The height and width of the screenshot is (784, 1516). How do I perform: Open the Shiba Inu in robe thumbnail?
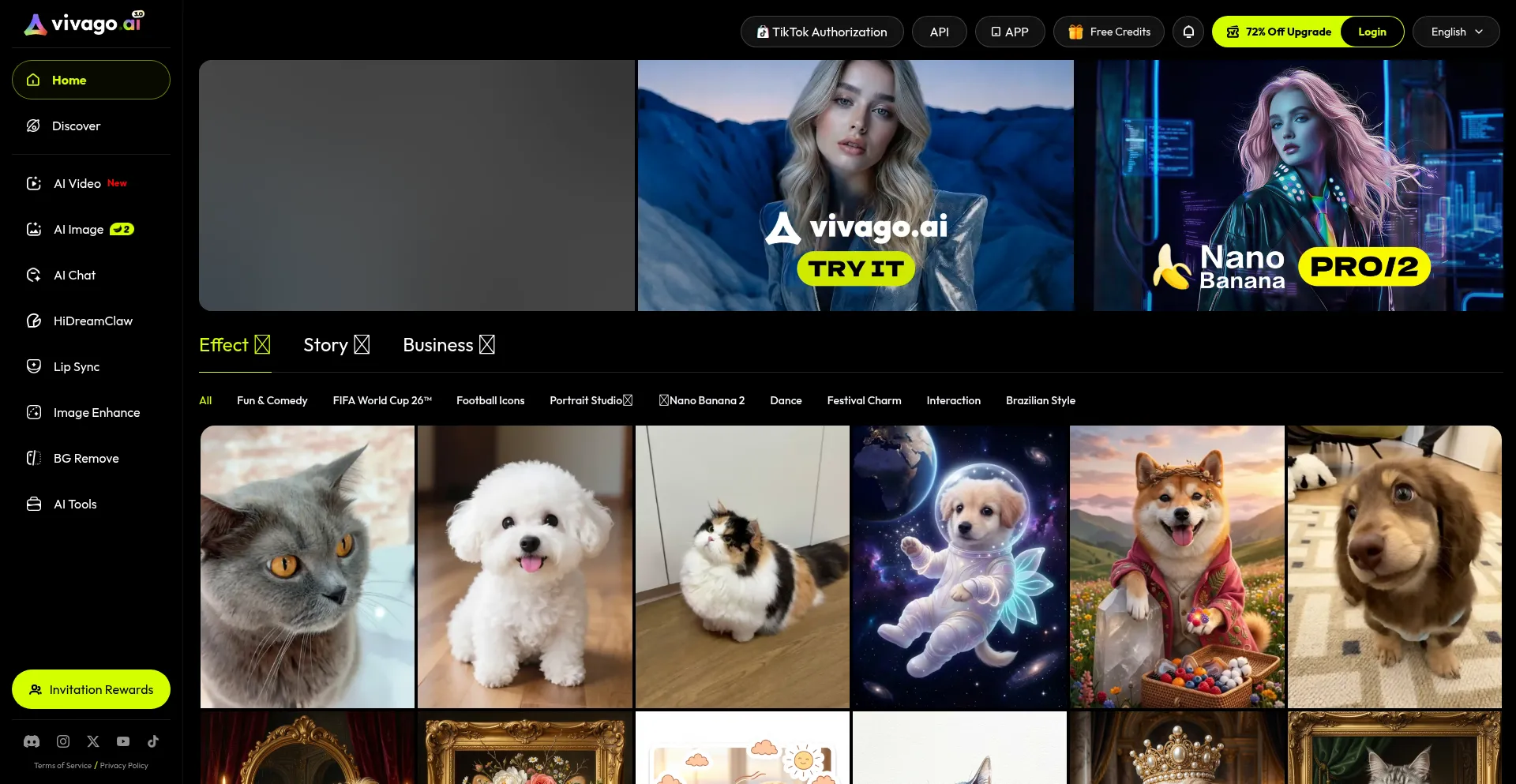(1177, 567)
